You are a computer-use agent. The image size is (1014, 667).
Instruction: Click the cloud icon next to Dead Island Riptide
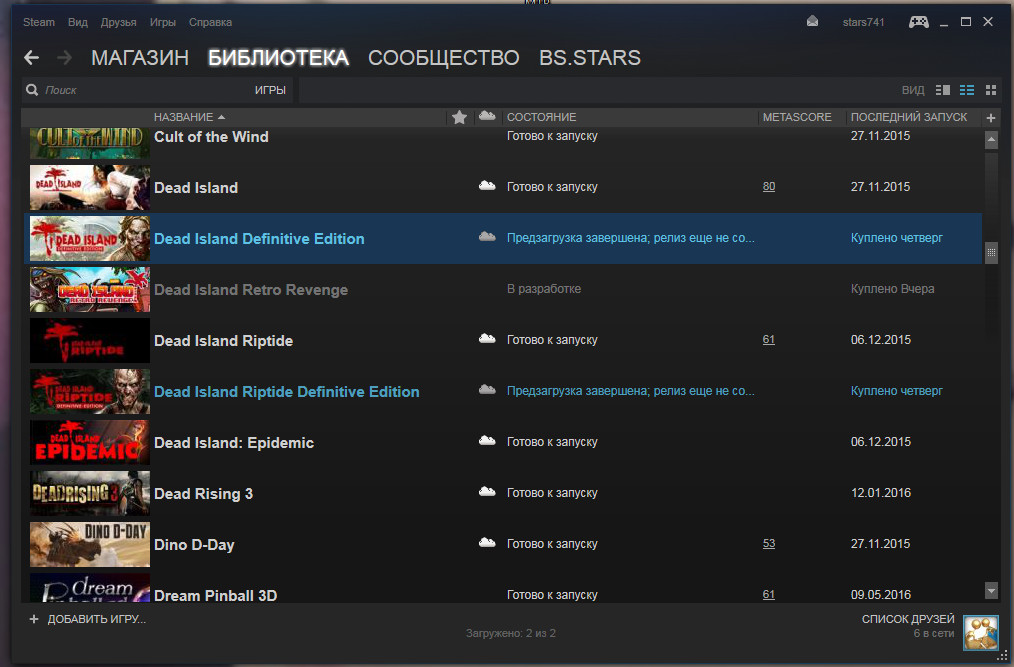pos(487,340)
